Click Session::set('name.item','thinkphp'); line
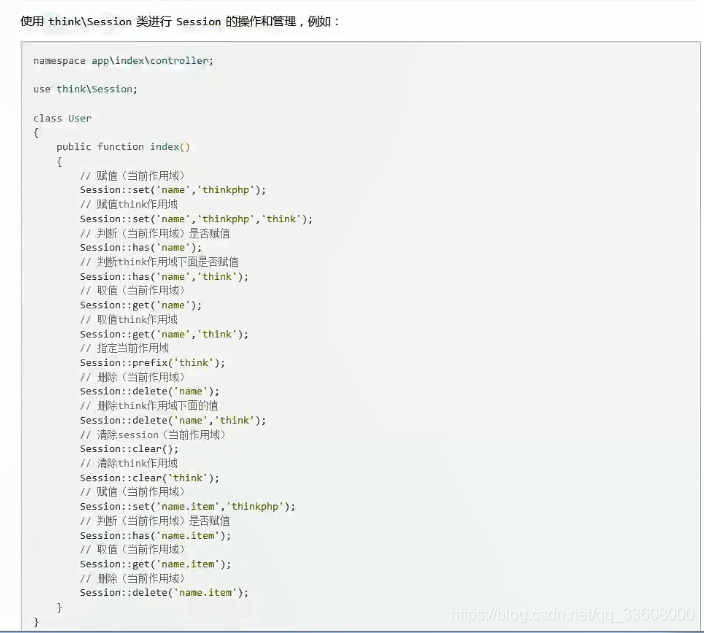 pos(188,506)
